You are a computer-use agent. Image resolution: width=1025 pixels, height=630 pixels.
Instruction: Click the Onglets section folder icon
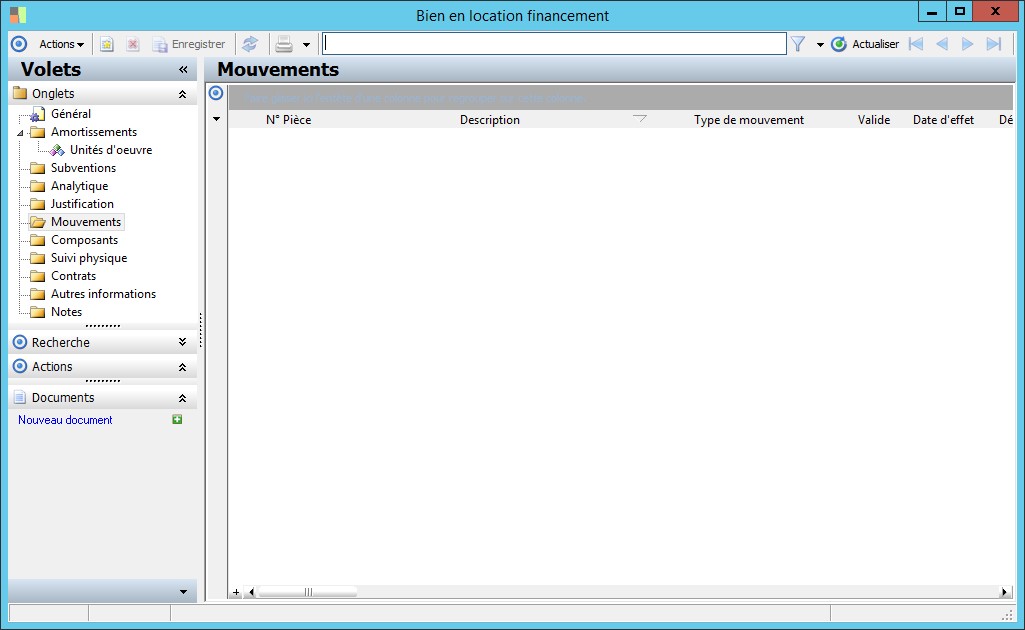click(x=20, y=93)
